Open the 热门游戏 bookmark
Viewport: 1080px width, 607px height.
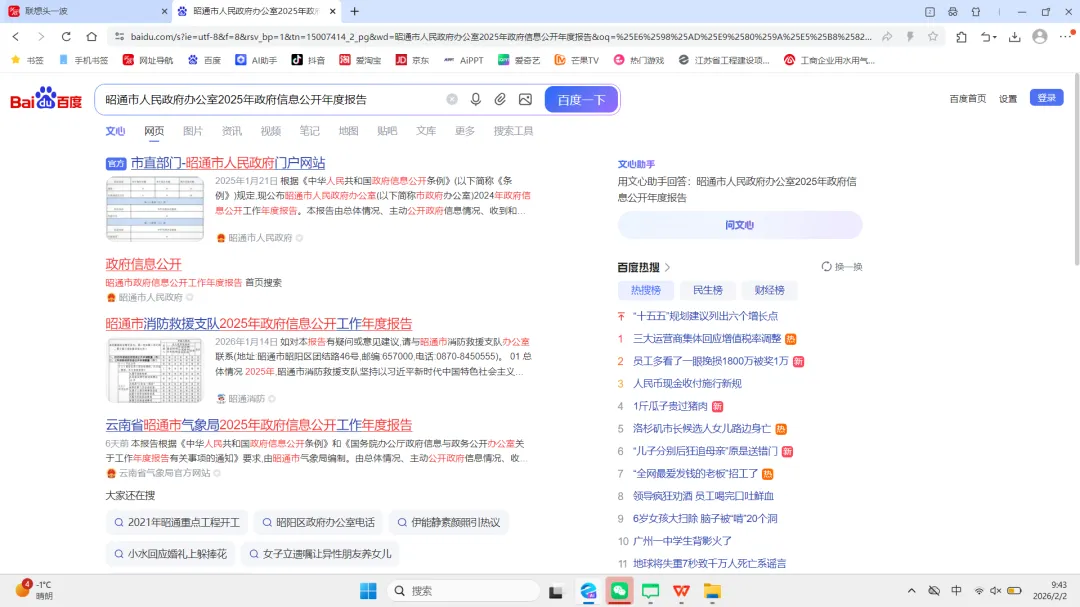point(638,60)
